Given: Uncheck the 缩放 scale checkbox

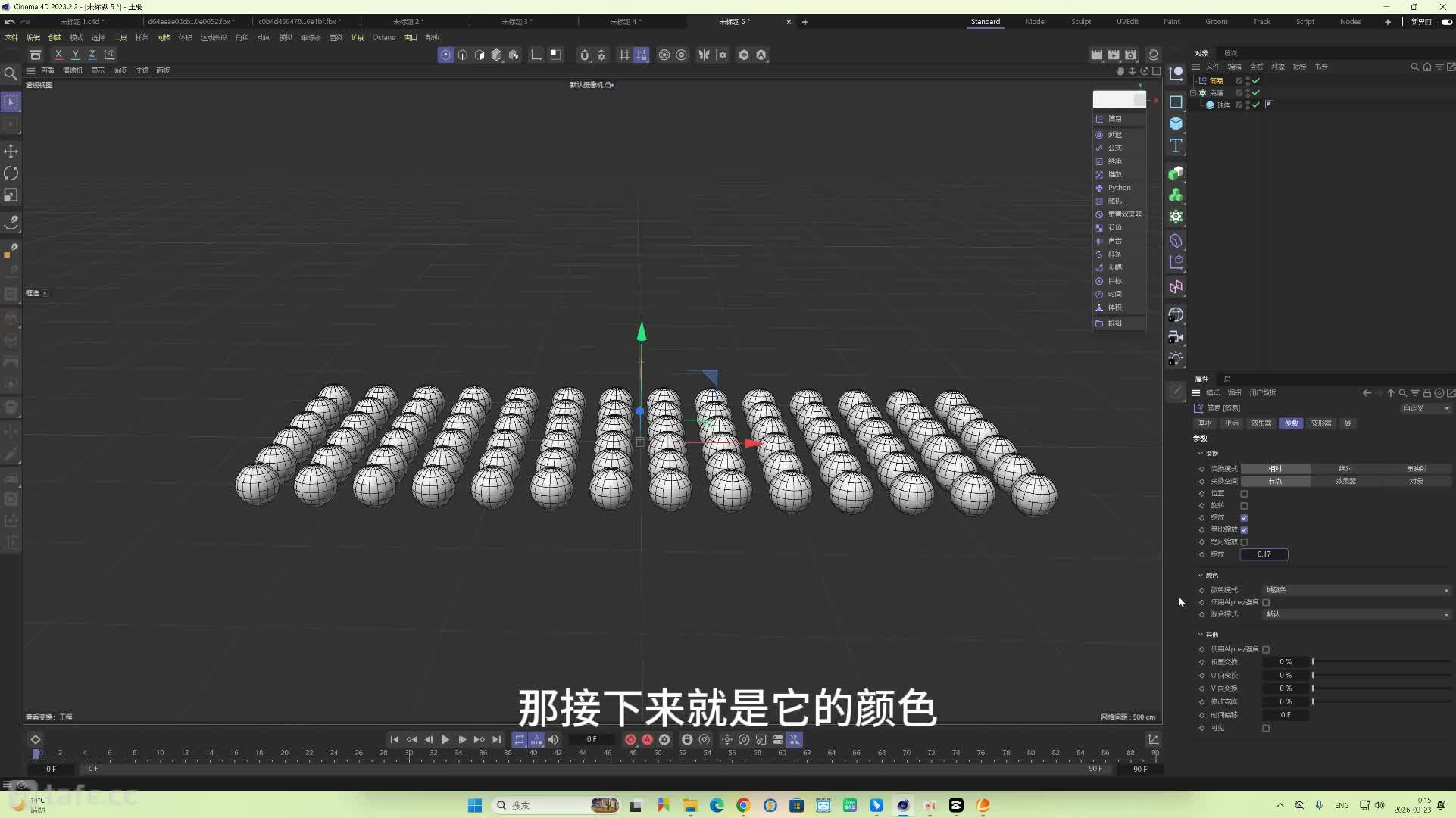Looking at the screenshot, I should point(1244,518).
